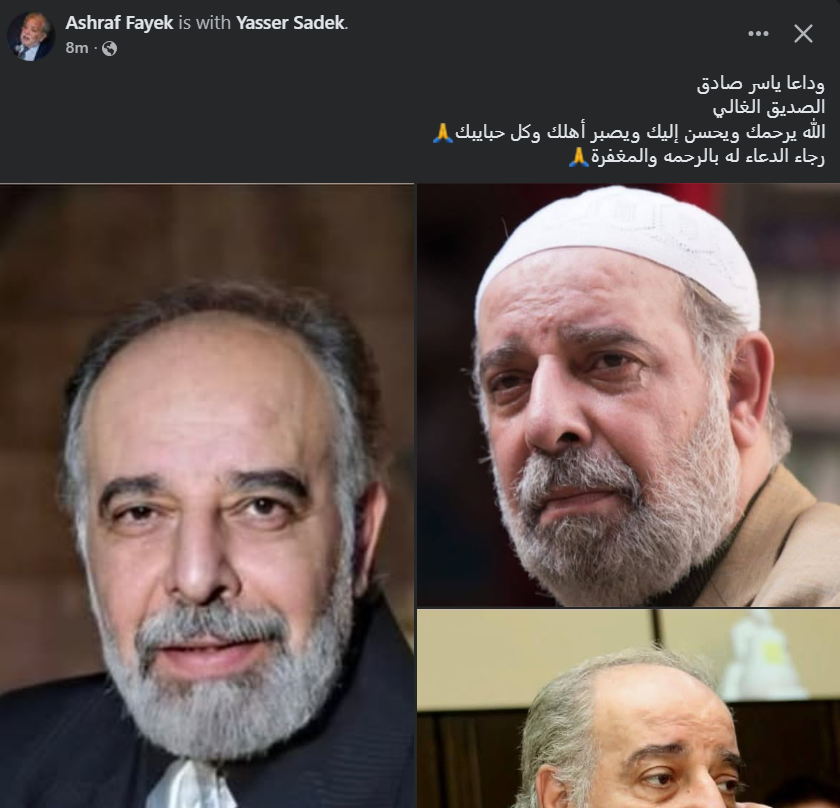840x808 pixels.
Task: Select the text line وداعا ياسر صادق
Action: tap(760, 84)
